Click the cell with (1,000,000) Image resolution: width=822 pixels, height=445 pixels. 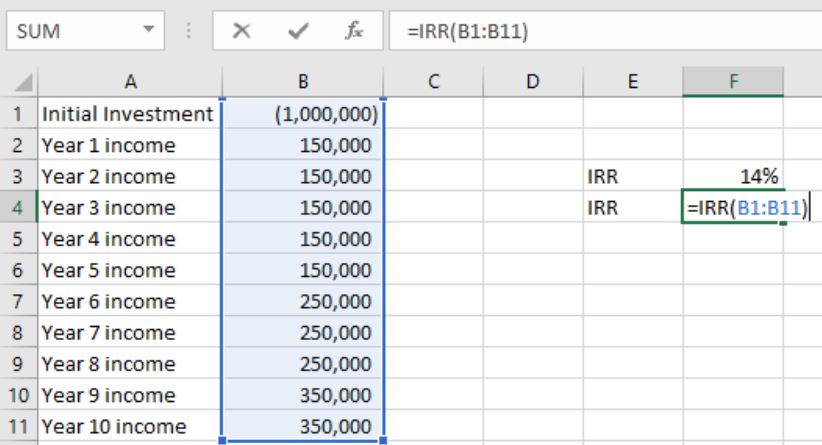click(303, 114)
